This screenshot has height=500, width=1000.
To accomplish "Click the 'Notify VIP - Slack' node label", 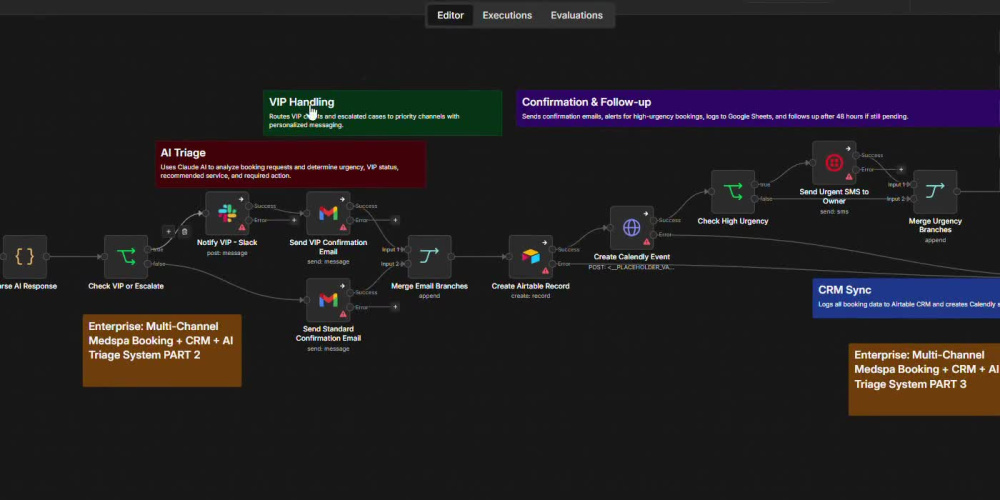I will [x=227, y=242].
